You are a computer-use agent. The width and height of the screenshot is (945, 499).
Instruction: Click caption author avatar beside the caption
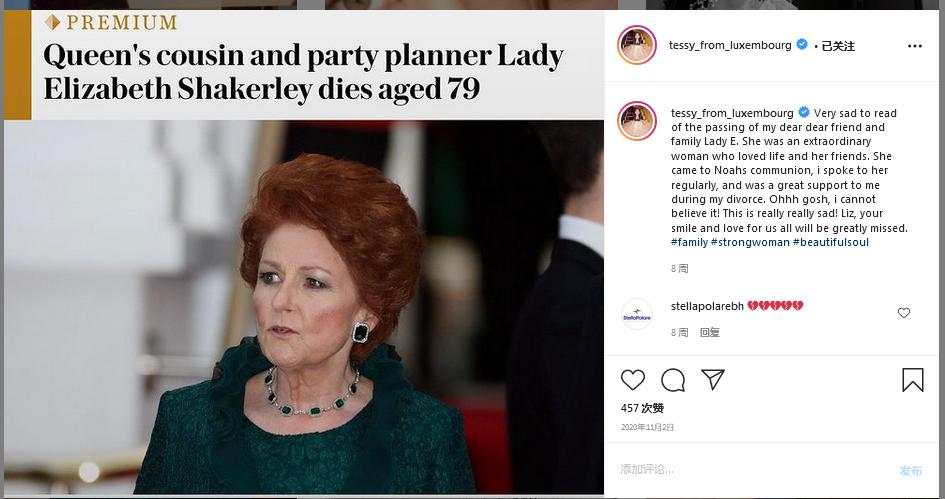click(x=637, y=121)
